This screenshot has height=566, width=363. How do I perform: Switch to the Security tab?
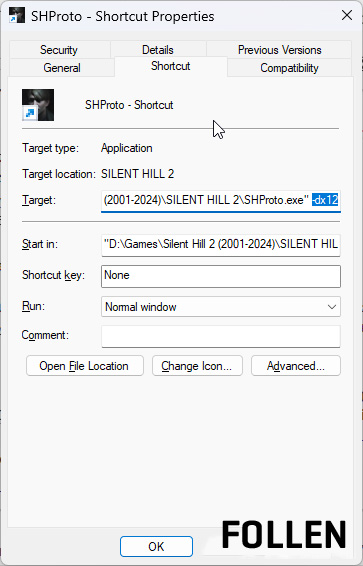[59, 50]
